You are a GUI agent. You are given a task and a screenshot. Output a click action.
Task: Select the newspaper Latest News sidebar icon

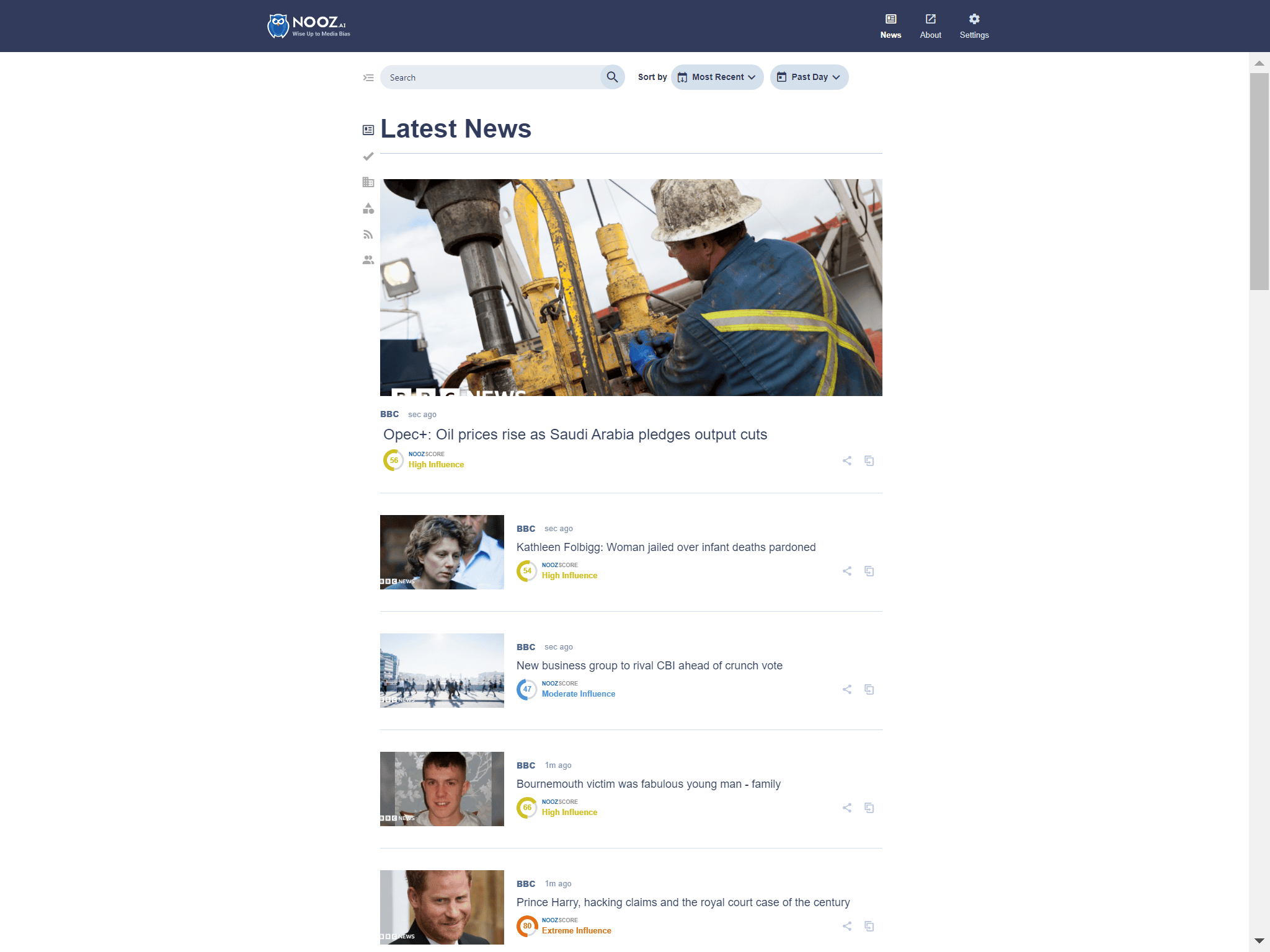pos(368,130)
